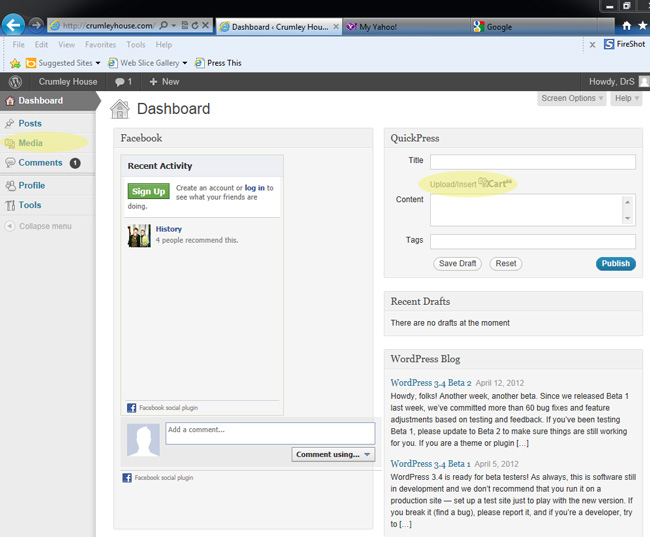Click the blue Publish button
This screenshot has height=537, width=650.
(616, 264)
